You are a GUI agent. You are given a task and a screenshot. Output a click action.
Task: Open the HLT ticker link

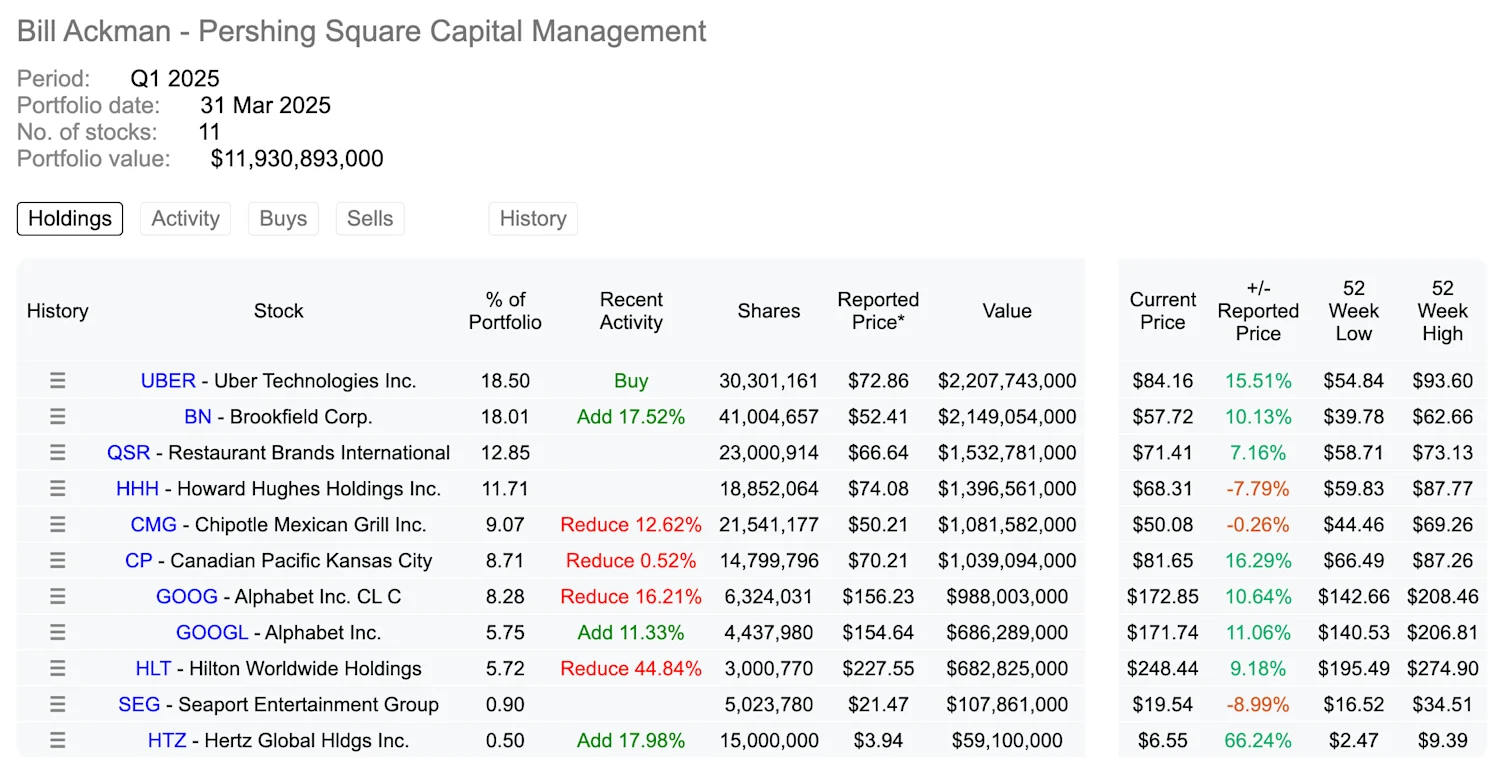tap(153, 669)
